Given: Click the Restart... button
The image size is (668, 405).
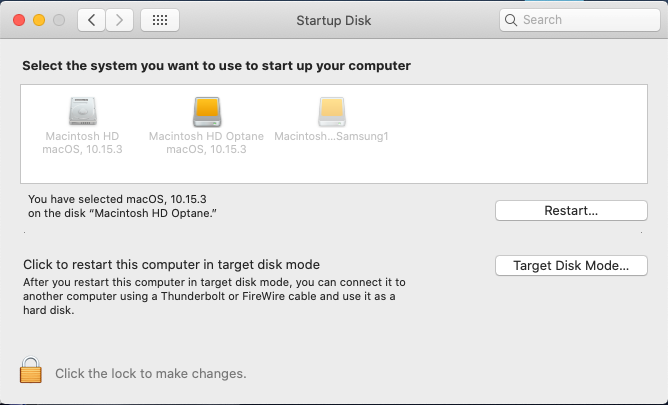Looking at the screenshot, I should (x=571, y=210).
